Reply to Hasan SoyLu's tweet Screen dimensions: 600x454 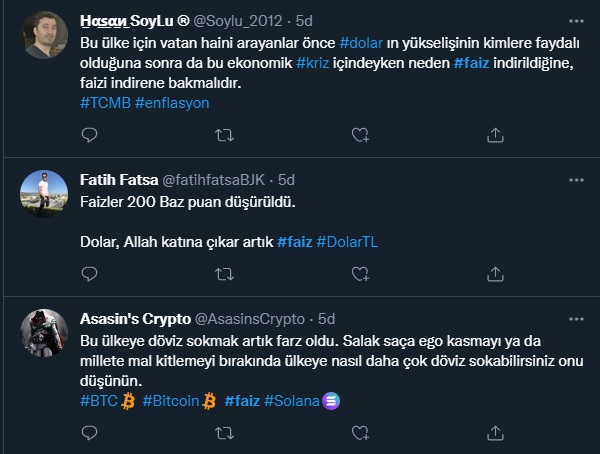click(x=89, y=133)
